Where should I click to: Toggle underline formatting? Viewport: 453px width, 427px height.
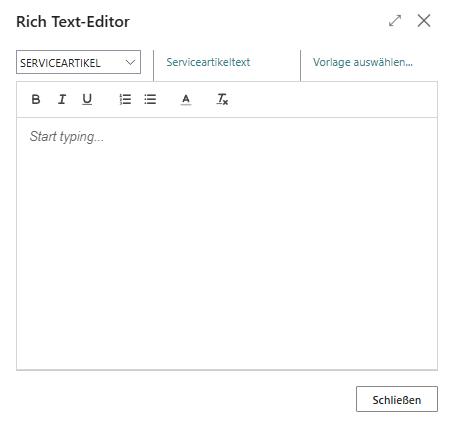coord(87,99)
